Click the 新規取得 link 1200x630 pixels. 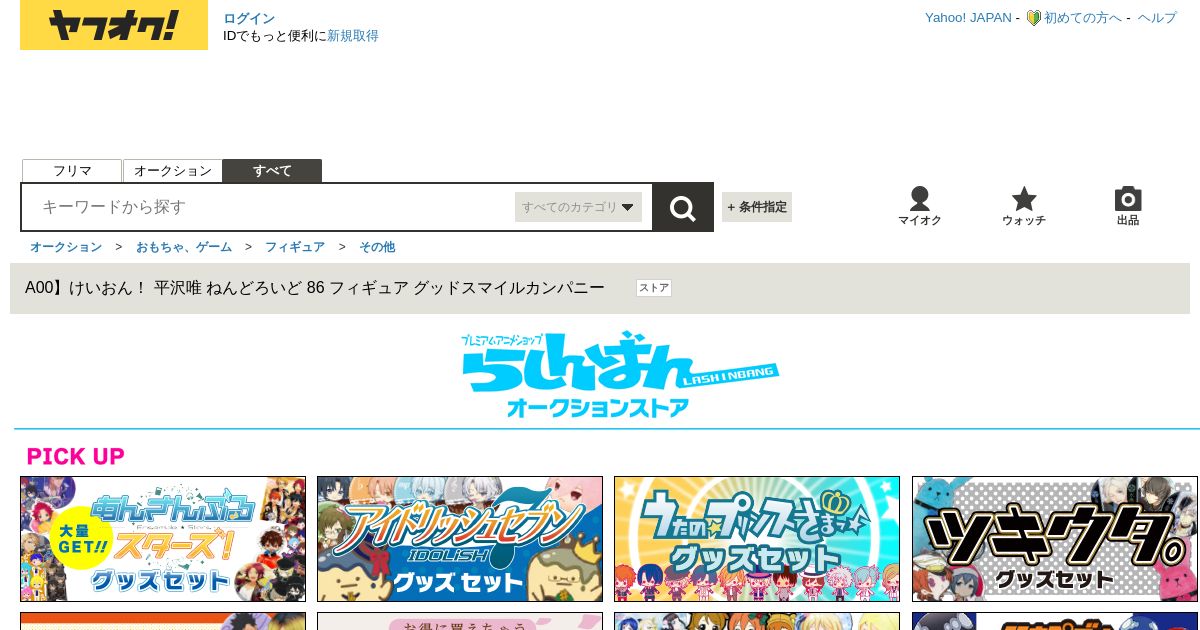tap(353, 35)
